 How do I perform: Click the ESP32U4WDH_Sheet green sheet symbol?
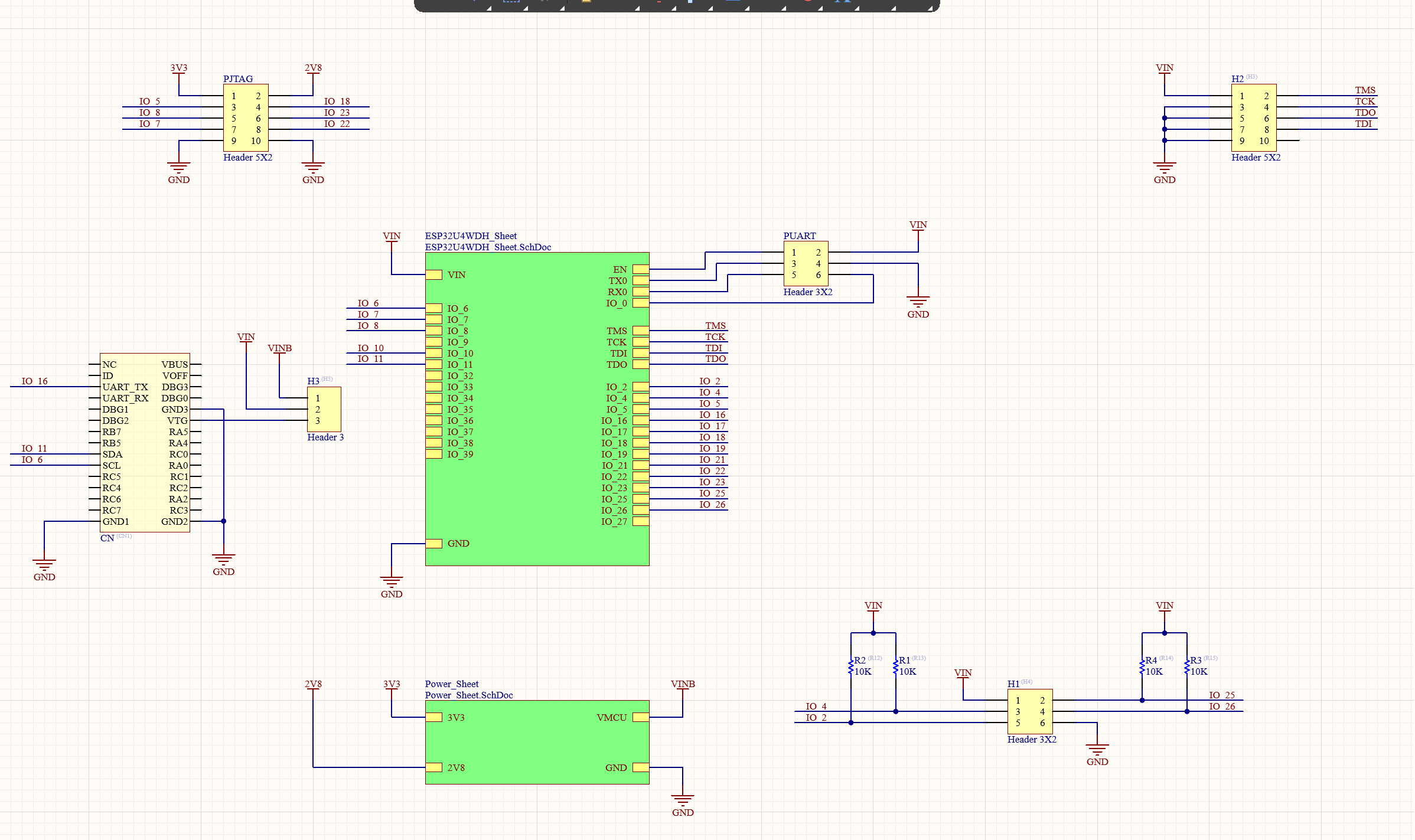point(537,409)
